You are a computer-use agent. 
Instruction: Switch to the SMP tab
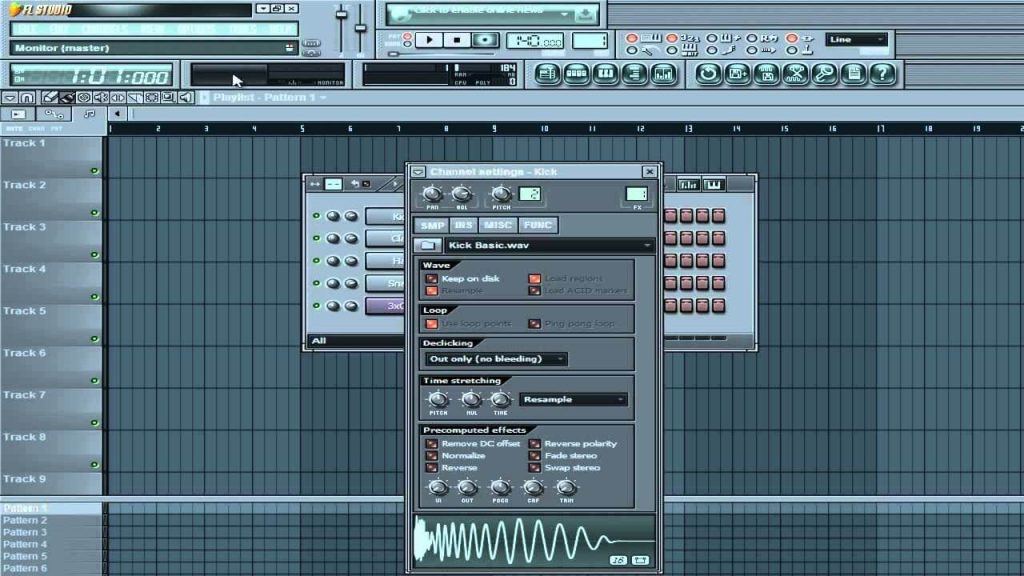(432, 225)
